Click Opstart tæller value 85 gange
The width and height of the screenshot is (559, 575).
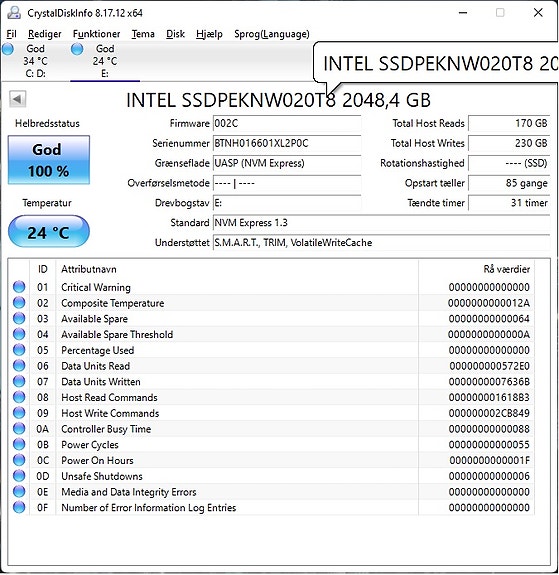509,183
